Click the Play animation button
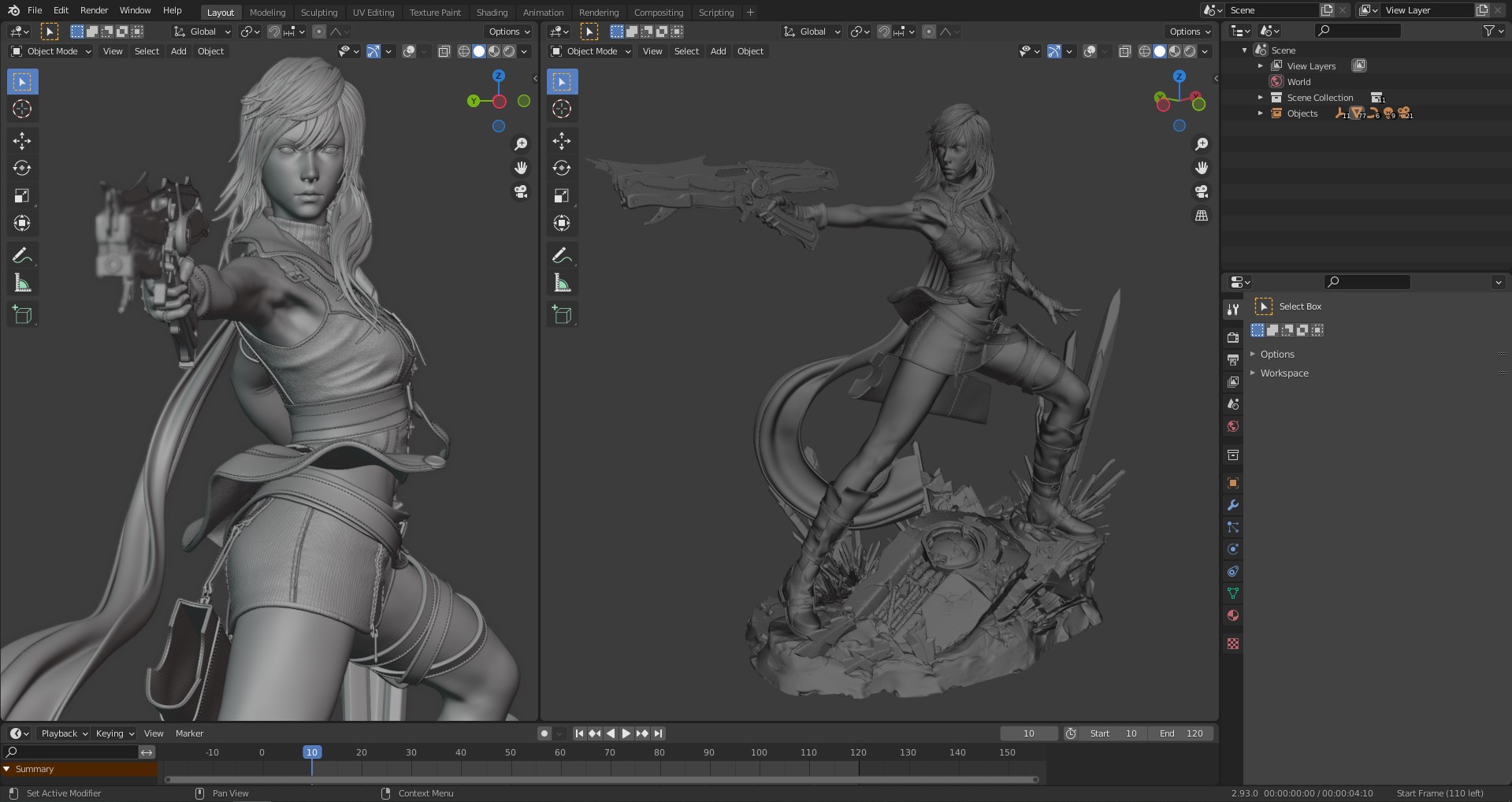The image size is (1512, 802). [x=626, y=733]
